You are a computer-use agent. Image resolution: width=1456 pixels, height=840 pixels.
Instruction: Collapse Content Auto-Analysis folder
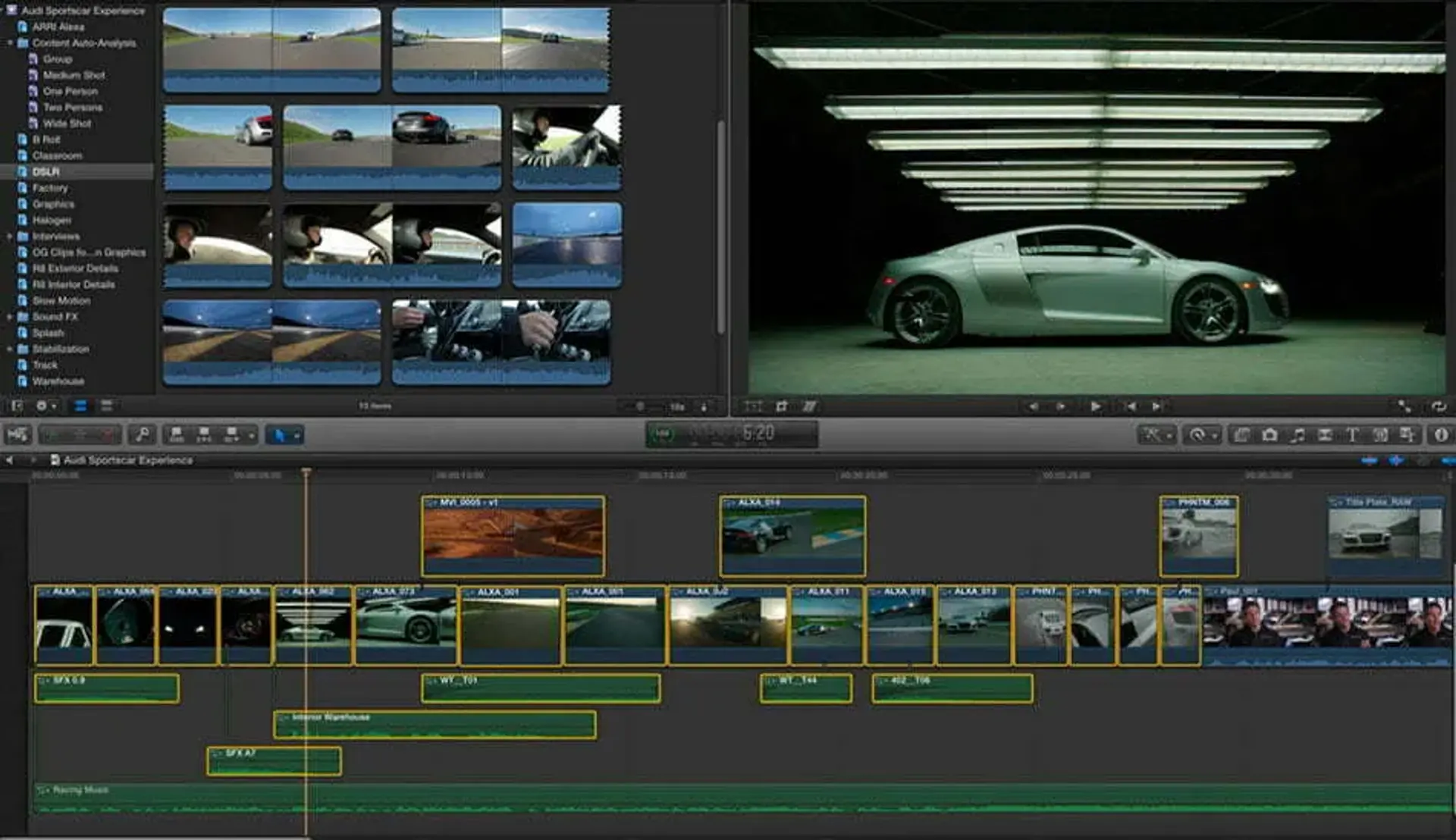(10, 43)
